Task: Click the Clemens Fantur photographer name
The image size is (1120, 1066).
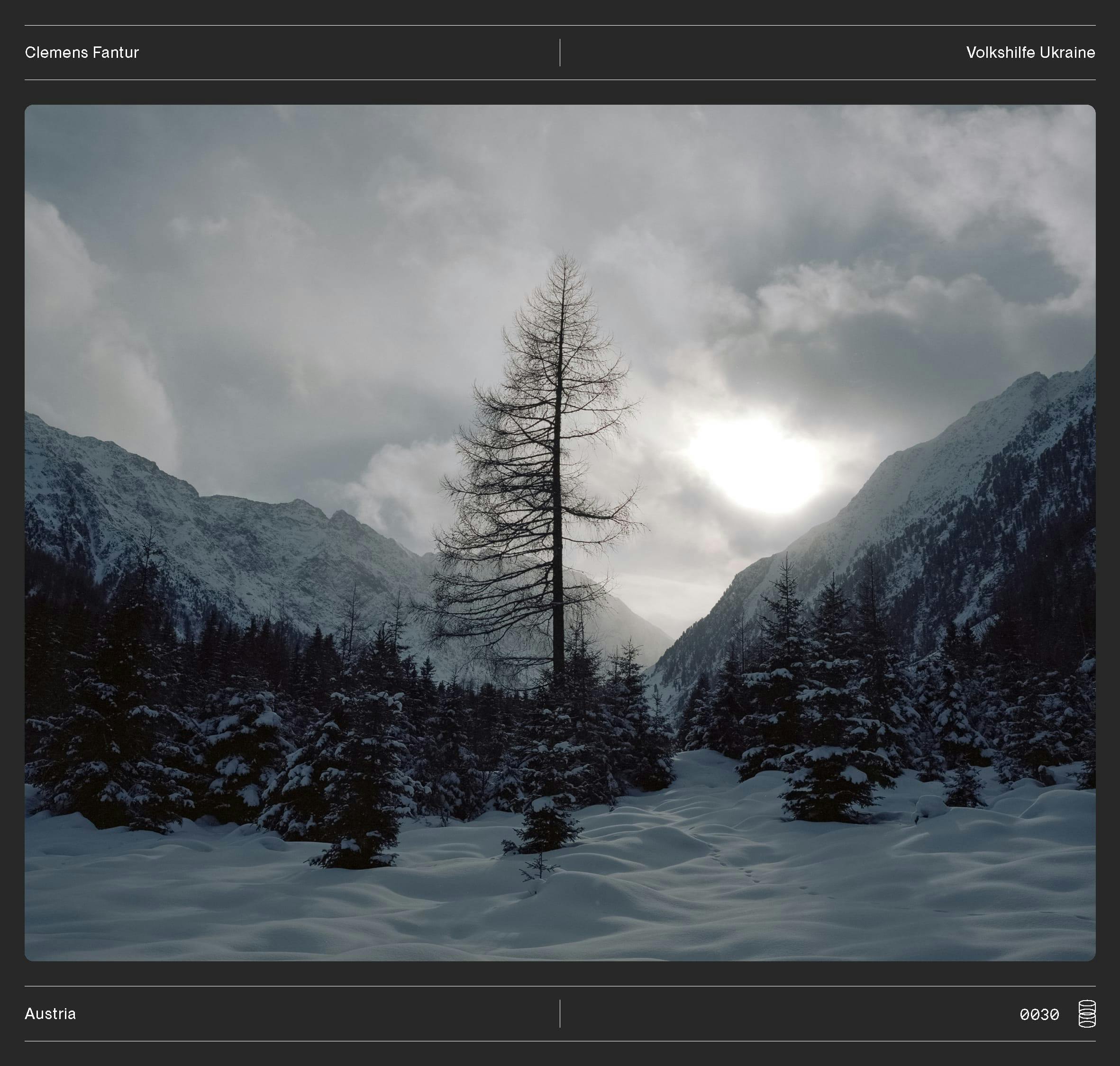Action: 82,52
